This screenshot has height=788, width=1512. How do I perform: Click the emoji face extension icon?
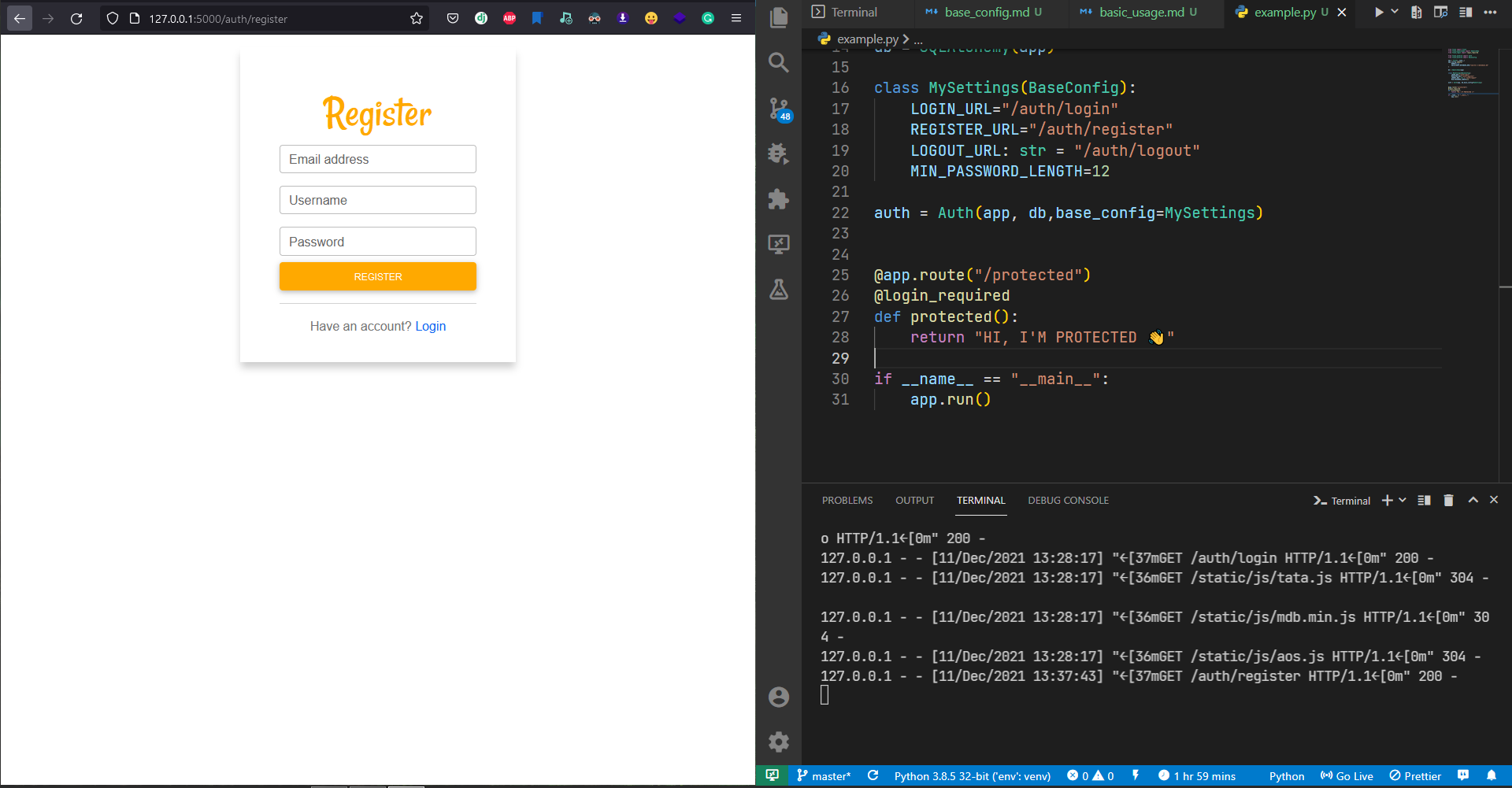click(x=651, y=18)
